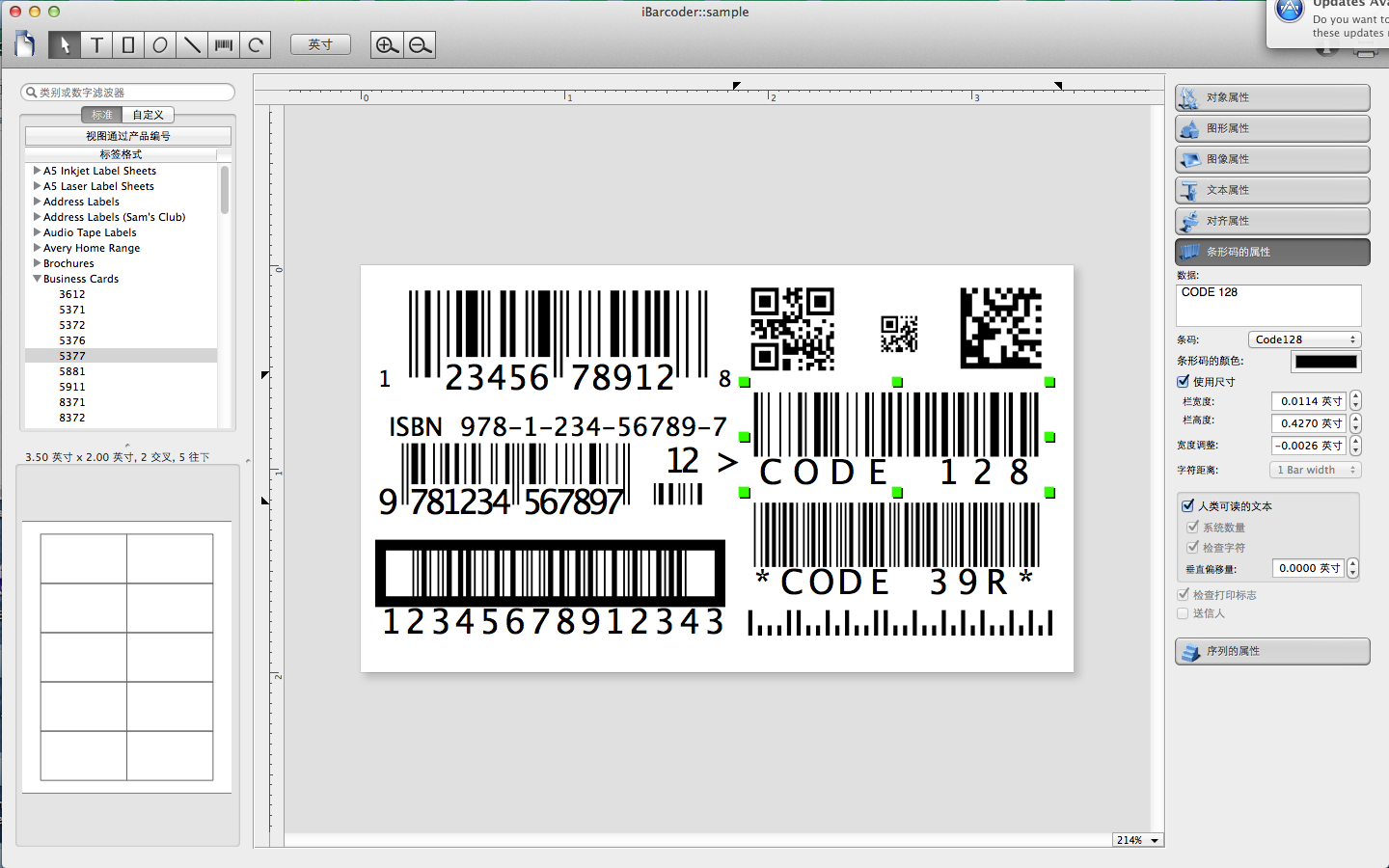Click the label sheet layout preview
1389x868 pixels.
[x=126, y=657]
